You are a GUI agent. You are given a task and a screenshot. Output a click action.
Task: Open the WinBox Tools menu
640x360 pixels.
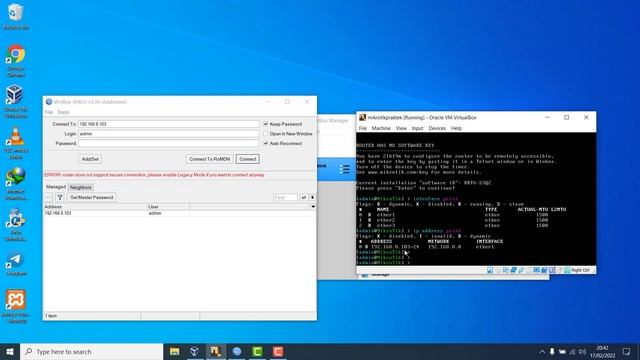(x=63, y=112)
